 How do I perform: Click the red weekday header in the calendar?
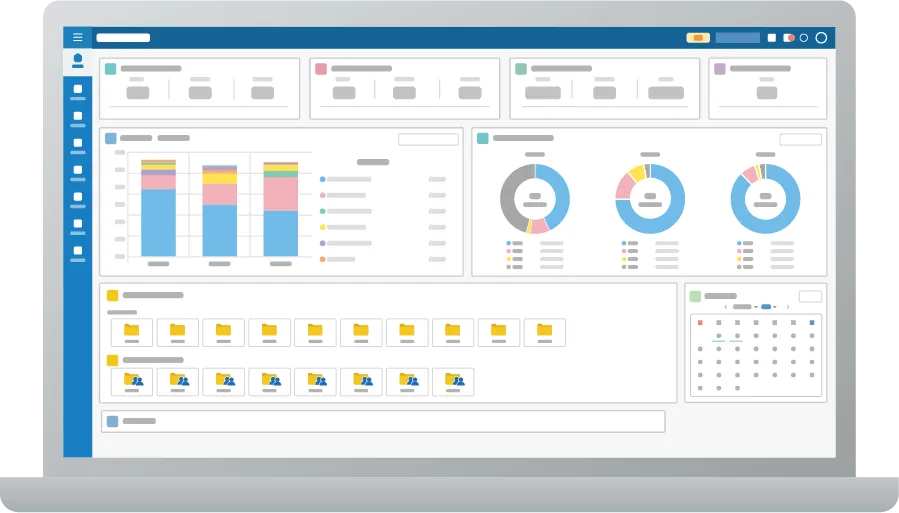tap(700, 323)
